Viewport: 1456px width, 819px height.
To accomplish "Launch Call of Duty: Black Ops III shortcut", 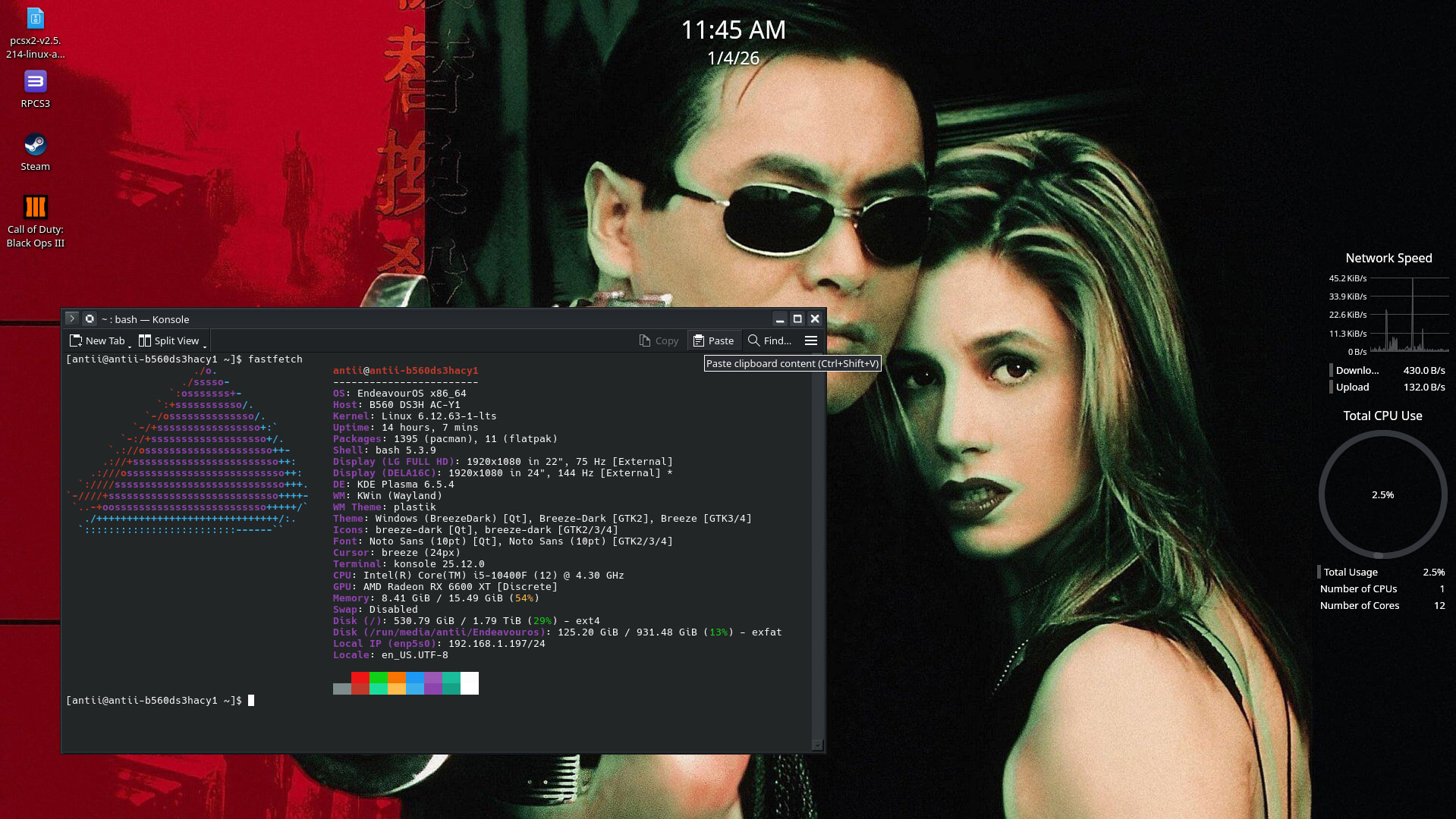I will 35,221.
